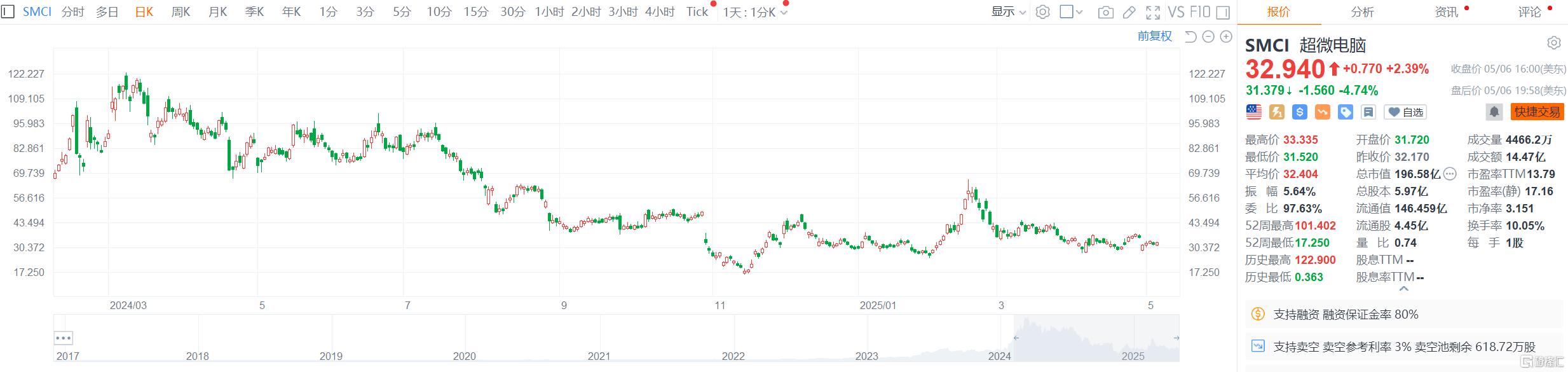Screen dimensions: 1568x372
Task: Select the 周K chart period
Action: [x=181, y=12]
